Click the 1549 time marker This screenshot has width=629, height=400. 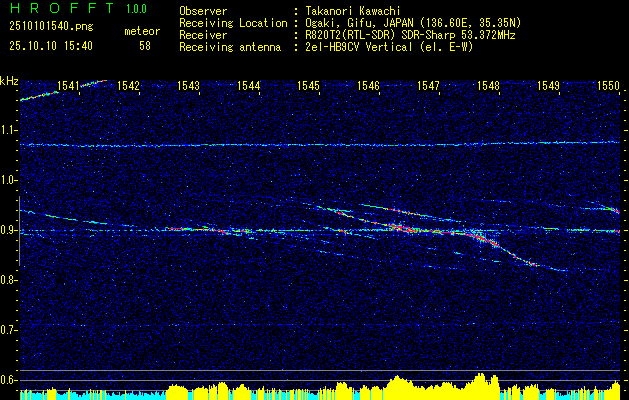coord(548,85)
